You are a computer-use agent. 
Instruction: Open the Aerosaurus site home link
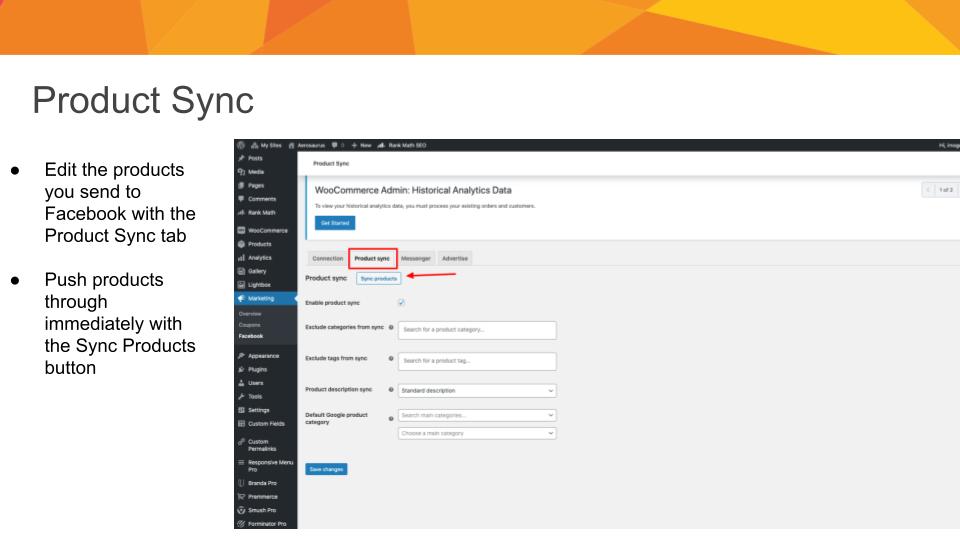307,145
